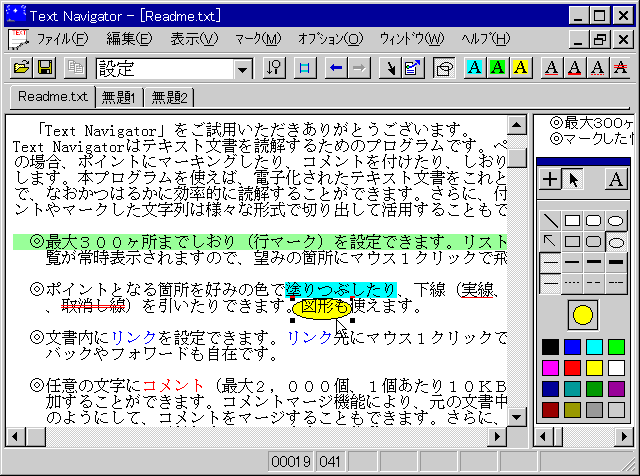Click the yellow circle current color preview

tap(583, 315)
